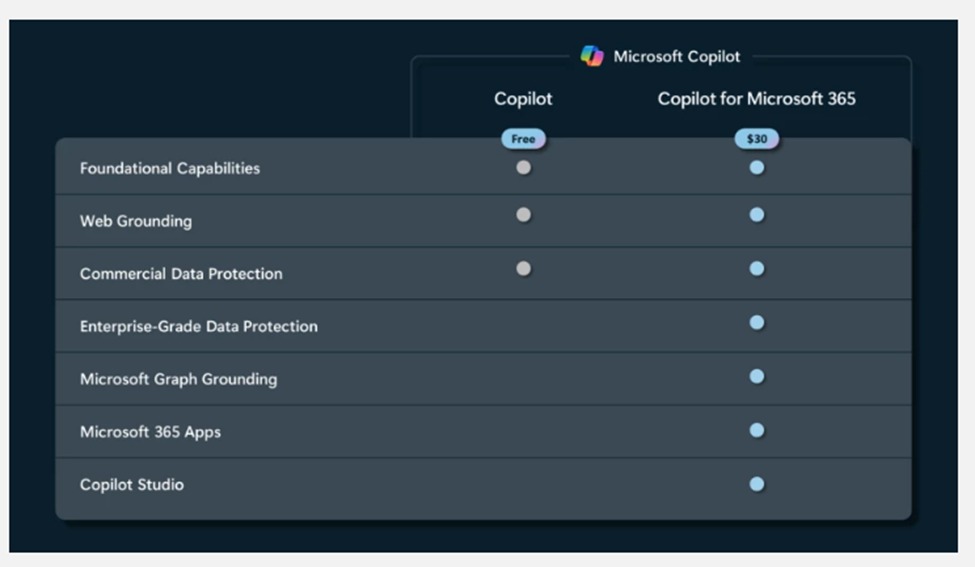Click the blue dot for Commercial Data Protection

pos(757,268)
